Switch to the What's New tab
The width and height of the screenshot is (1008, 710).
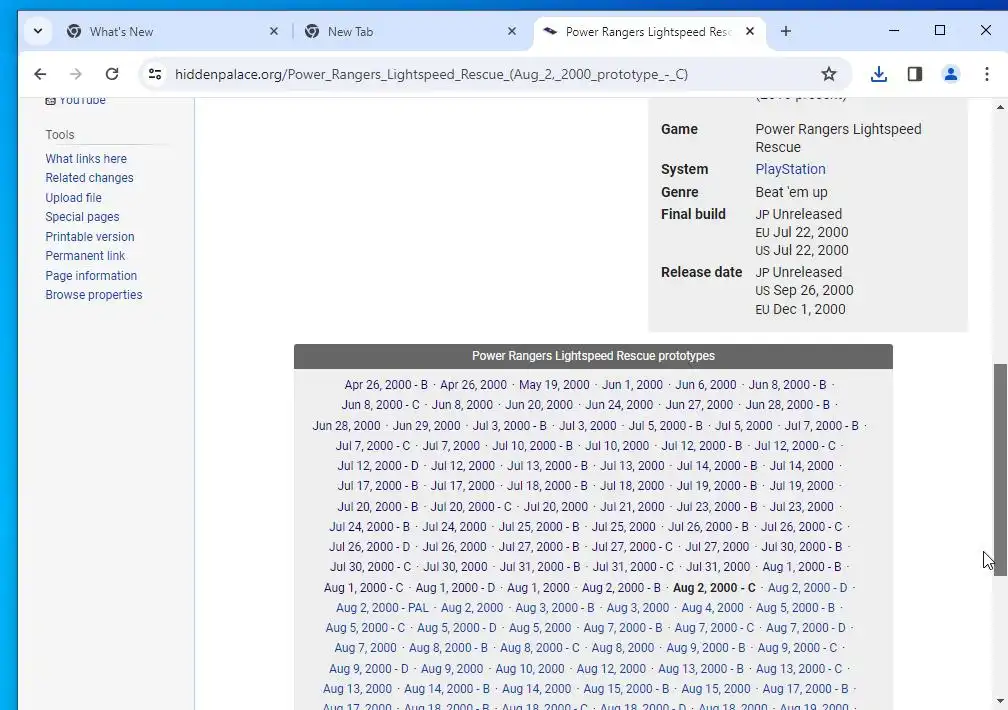pyautogui.click(x=172, y=32)
